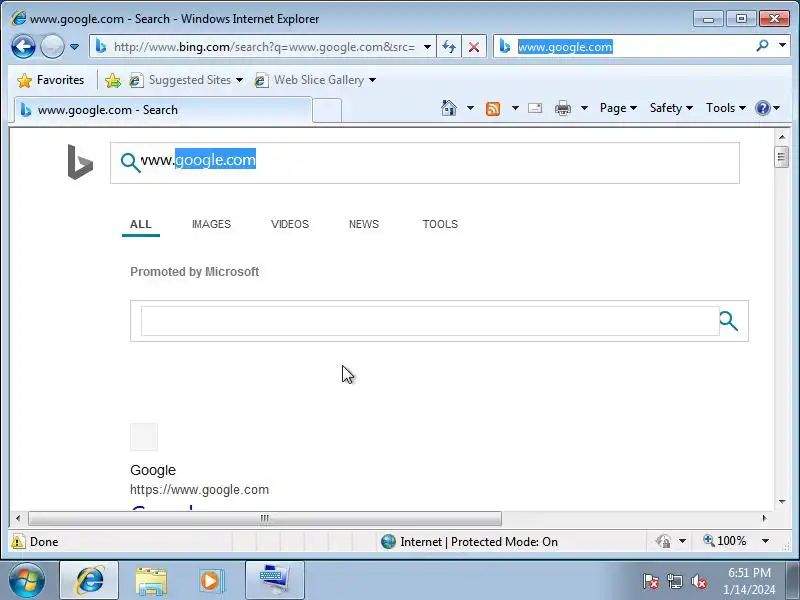This screenshot has width=800, height=600.
Task: Click the Action Center flag tray icon
Action: point(650,582)
